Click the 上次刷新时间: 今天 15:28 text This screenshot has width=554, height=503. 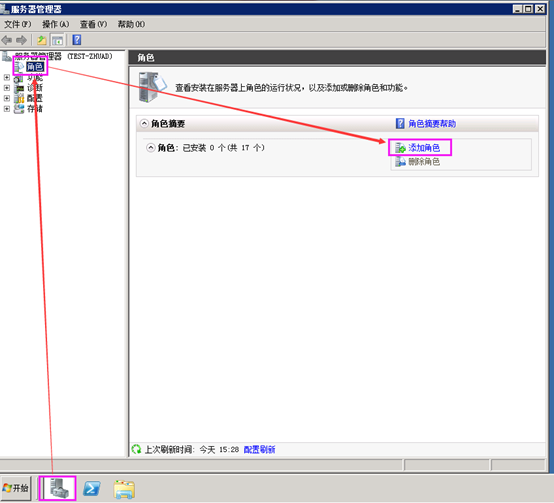(192, 450)
